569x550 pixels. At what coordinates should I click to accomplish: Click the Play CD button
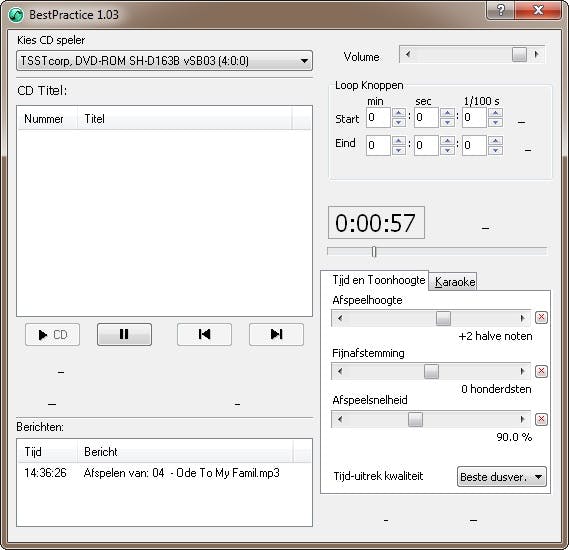tap(53, 334)
